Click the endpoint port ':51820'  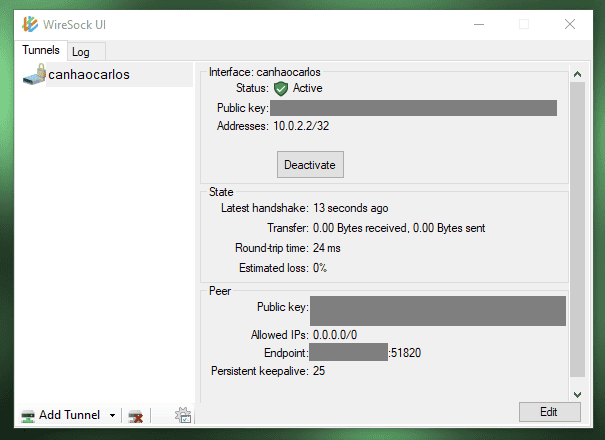405,353
